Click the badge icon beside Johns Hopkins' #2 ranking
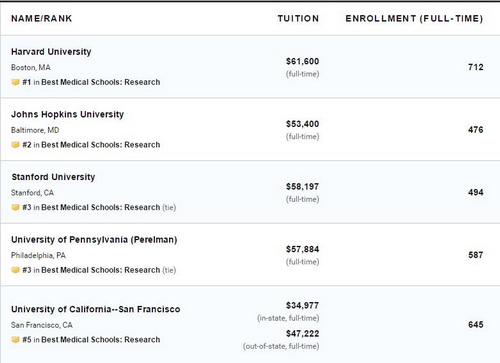The width and height of the screenshot is (500, 363). (15, 145)
